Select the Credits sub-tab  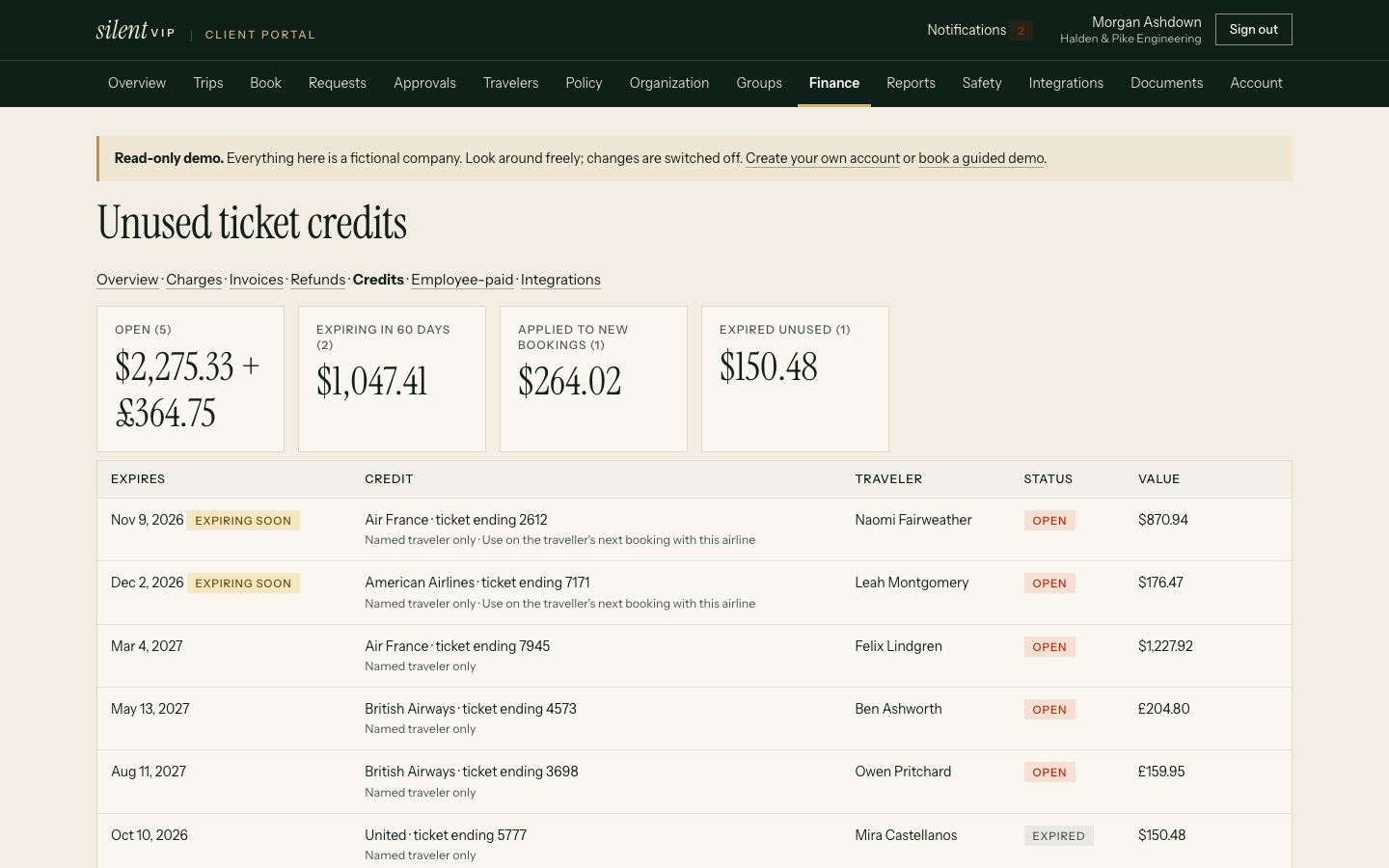pos(378,280)
